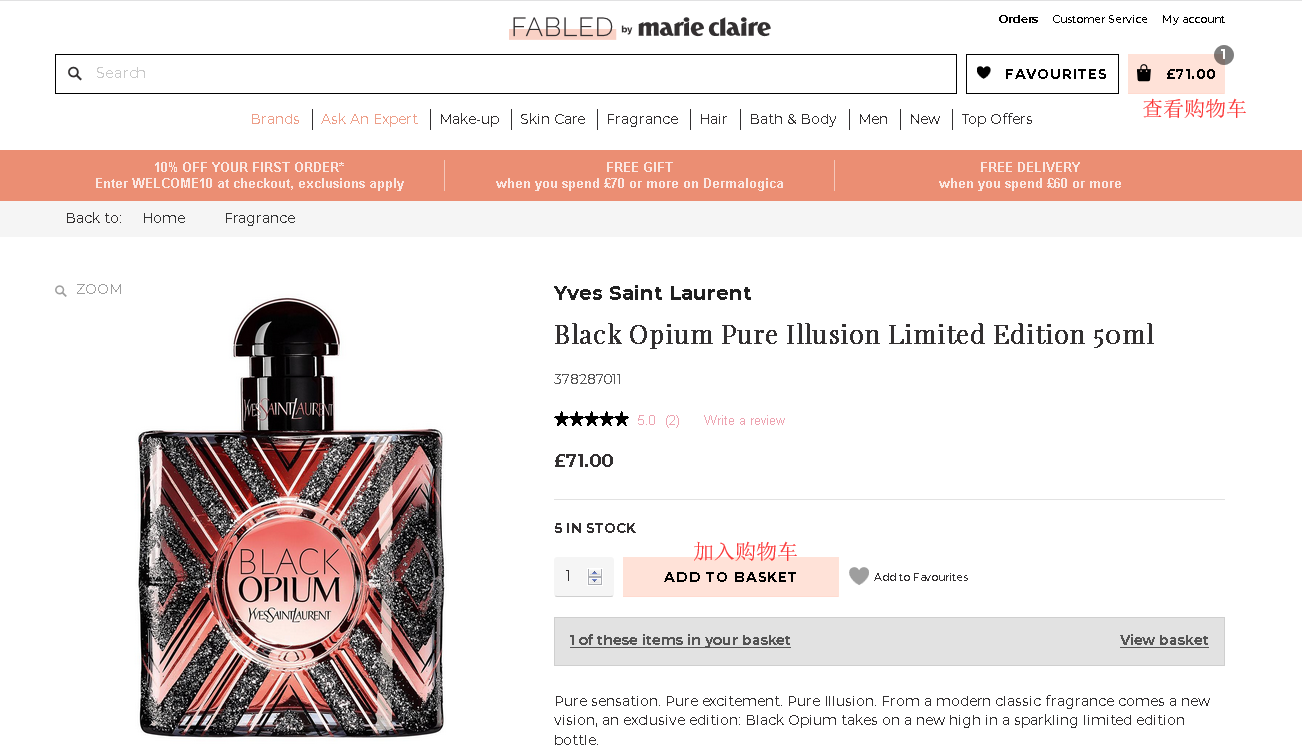Viewport: 1302px width, 746px height.
Task: Click the grey heart Add to Favourites icon
Action: [x=858, y=577]
